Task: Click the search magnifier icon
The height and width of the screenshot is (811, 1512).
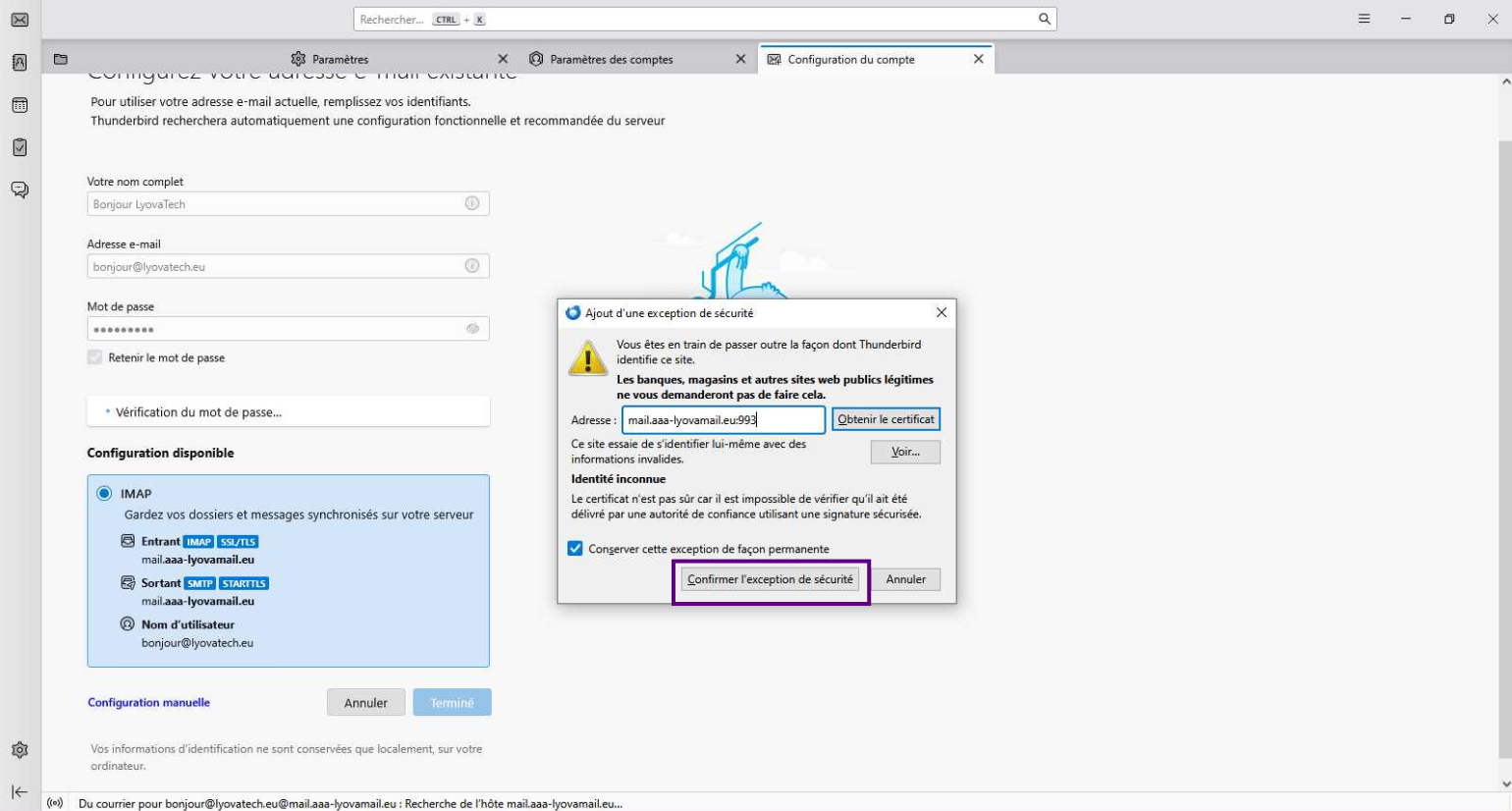Action: [x=1045, y=19]
